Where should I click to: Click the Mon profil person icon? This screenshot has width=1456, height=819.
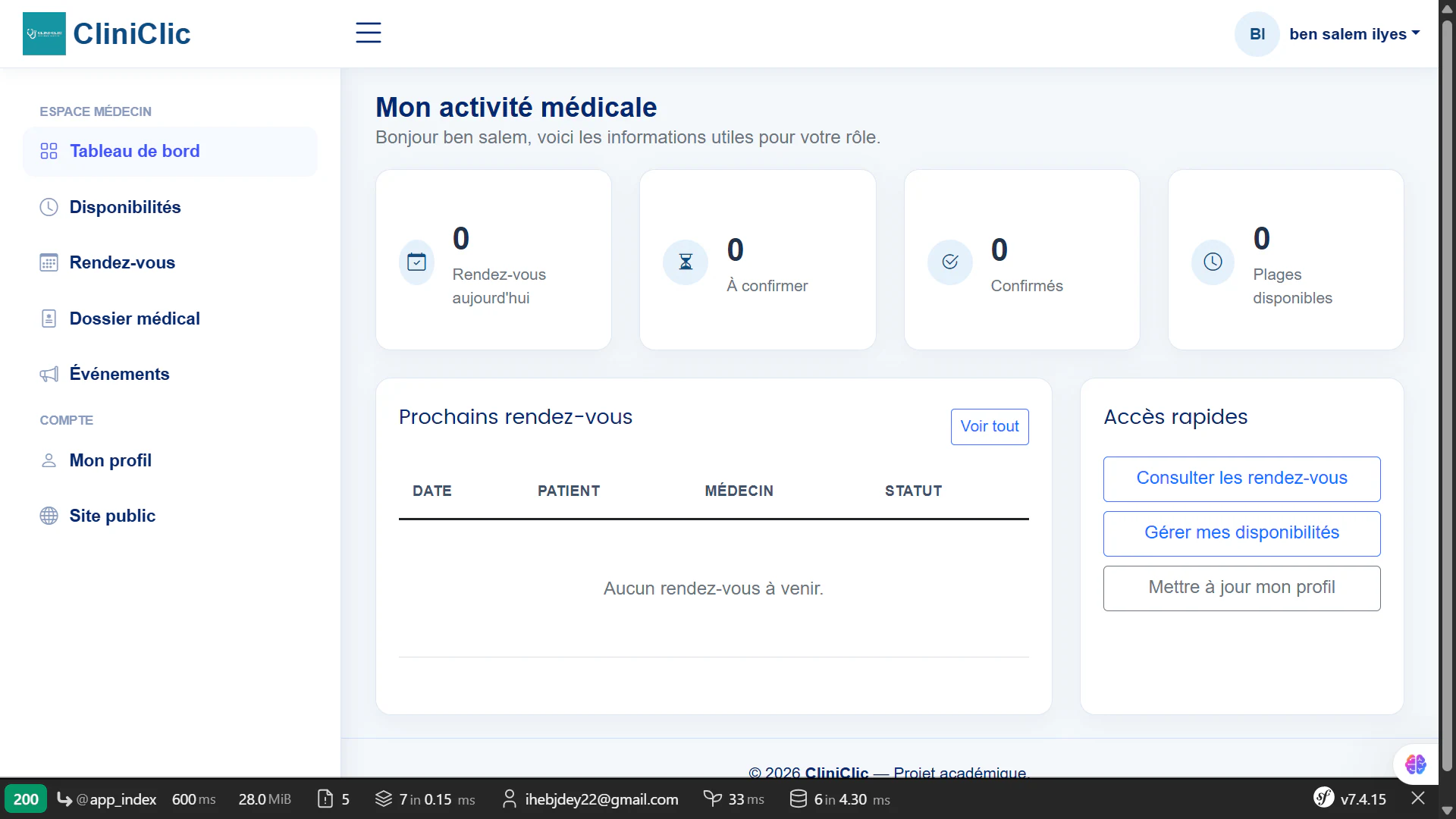49,460
